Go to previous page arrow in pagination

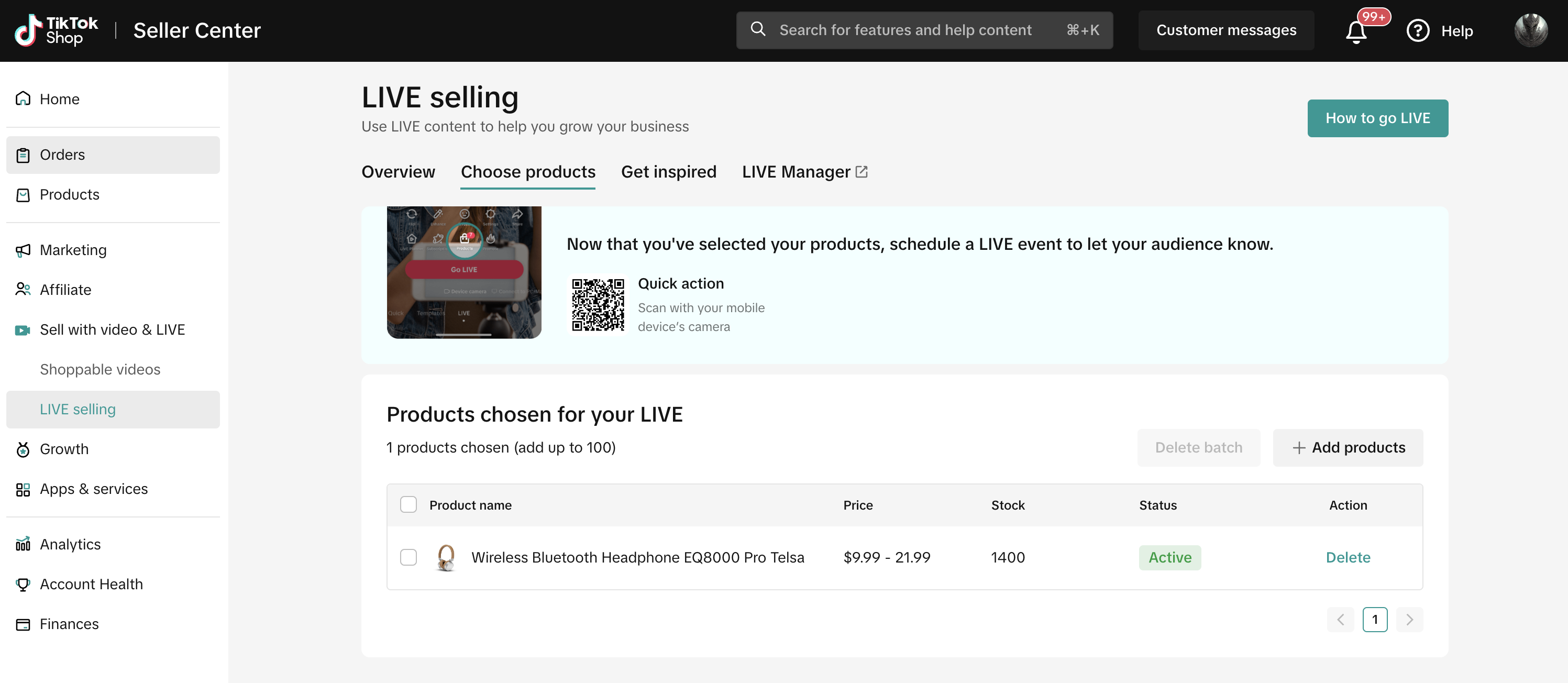(x=1340, y=620)
